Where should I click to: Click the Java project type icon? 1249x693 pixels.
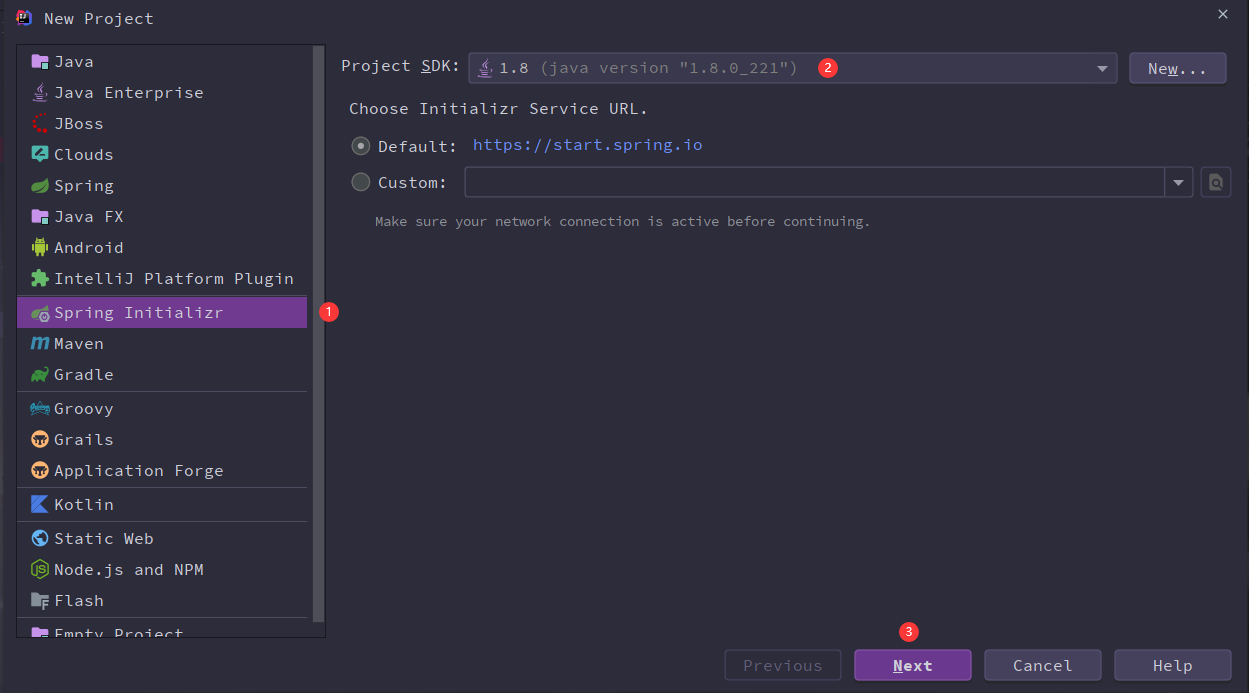pos(40,62)
